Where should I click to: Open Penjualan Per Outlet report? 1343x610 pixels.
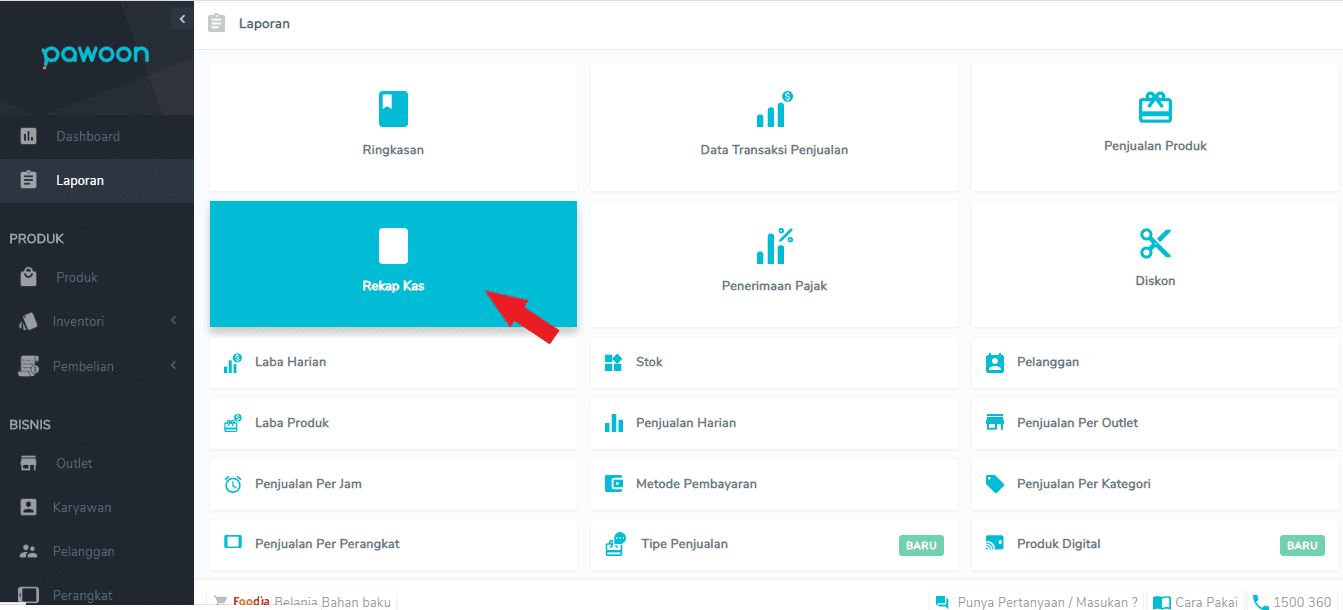(x=1155, y=423)
